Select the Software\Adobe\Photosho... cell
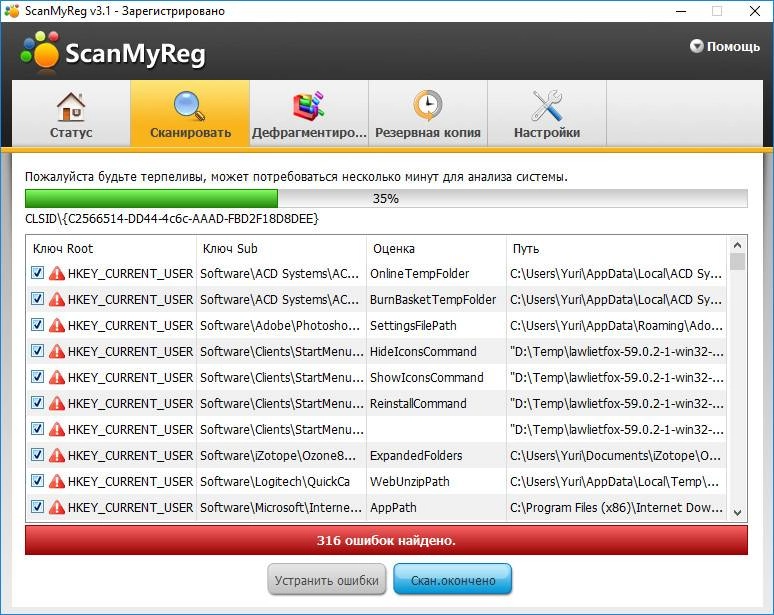Screen dimensions: 774x615 280,325
